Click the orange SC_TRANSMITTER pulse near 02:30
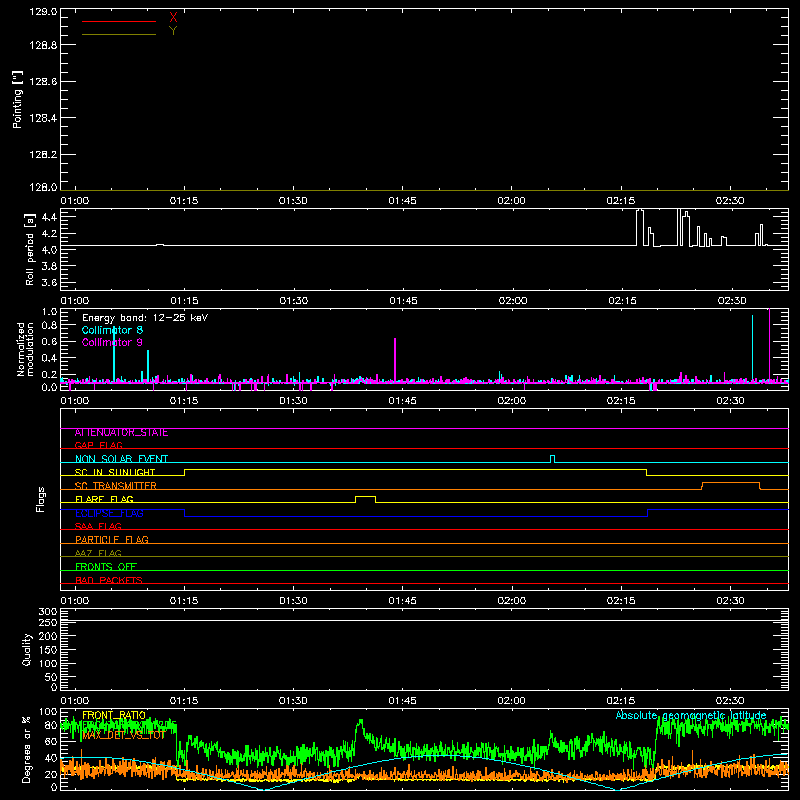The width and height of the screenshot is (800, 800). (x=731, y=486)
